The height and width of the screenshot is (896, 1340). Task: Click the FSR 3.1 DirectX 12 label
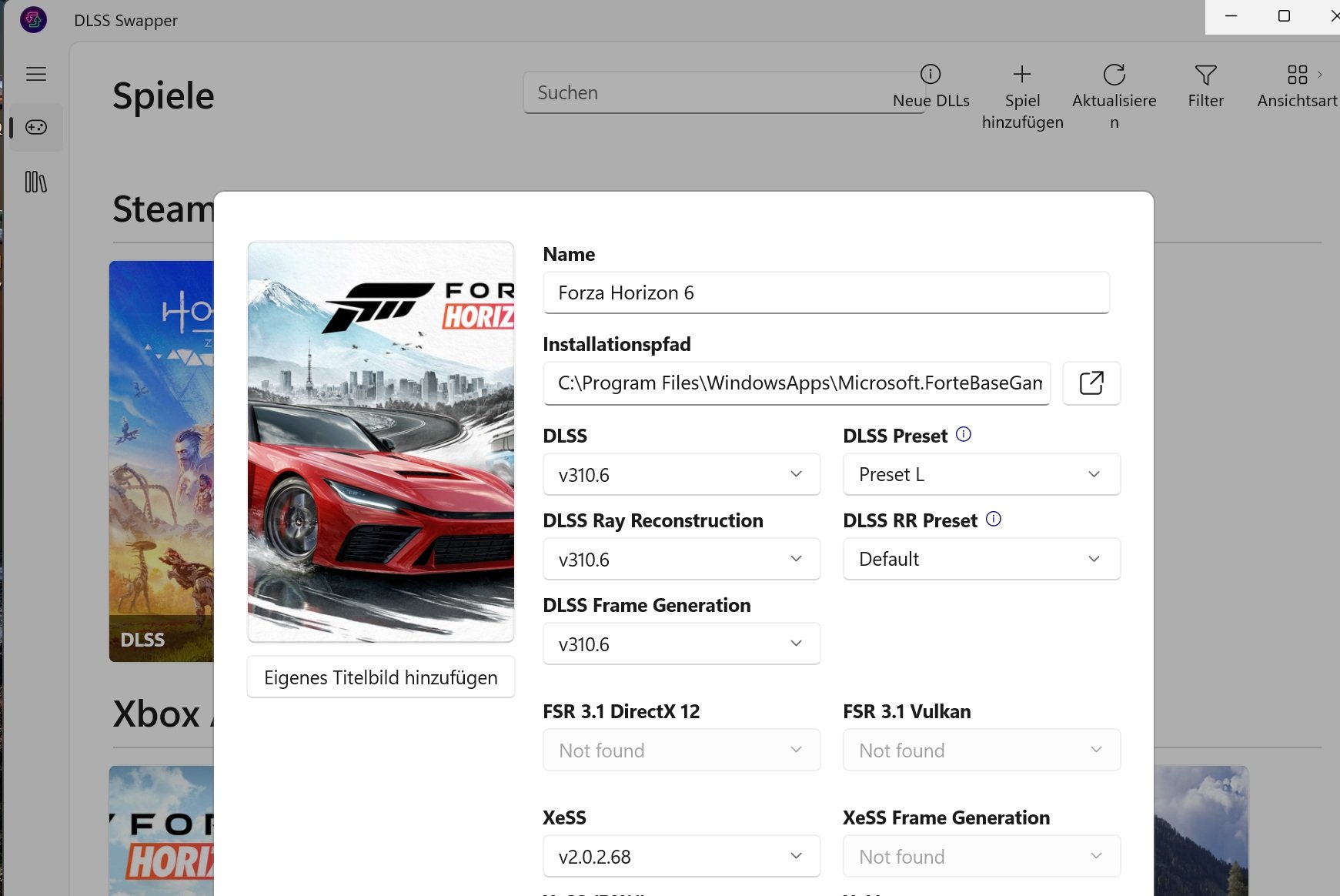[621, 711]
